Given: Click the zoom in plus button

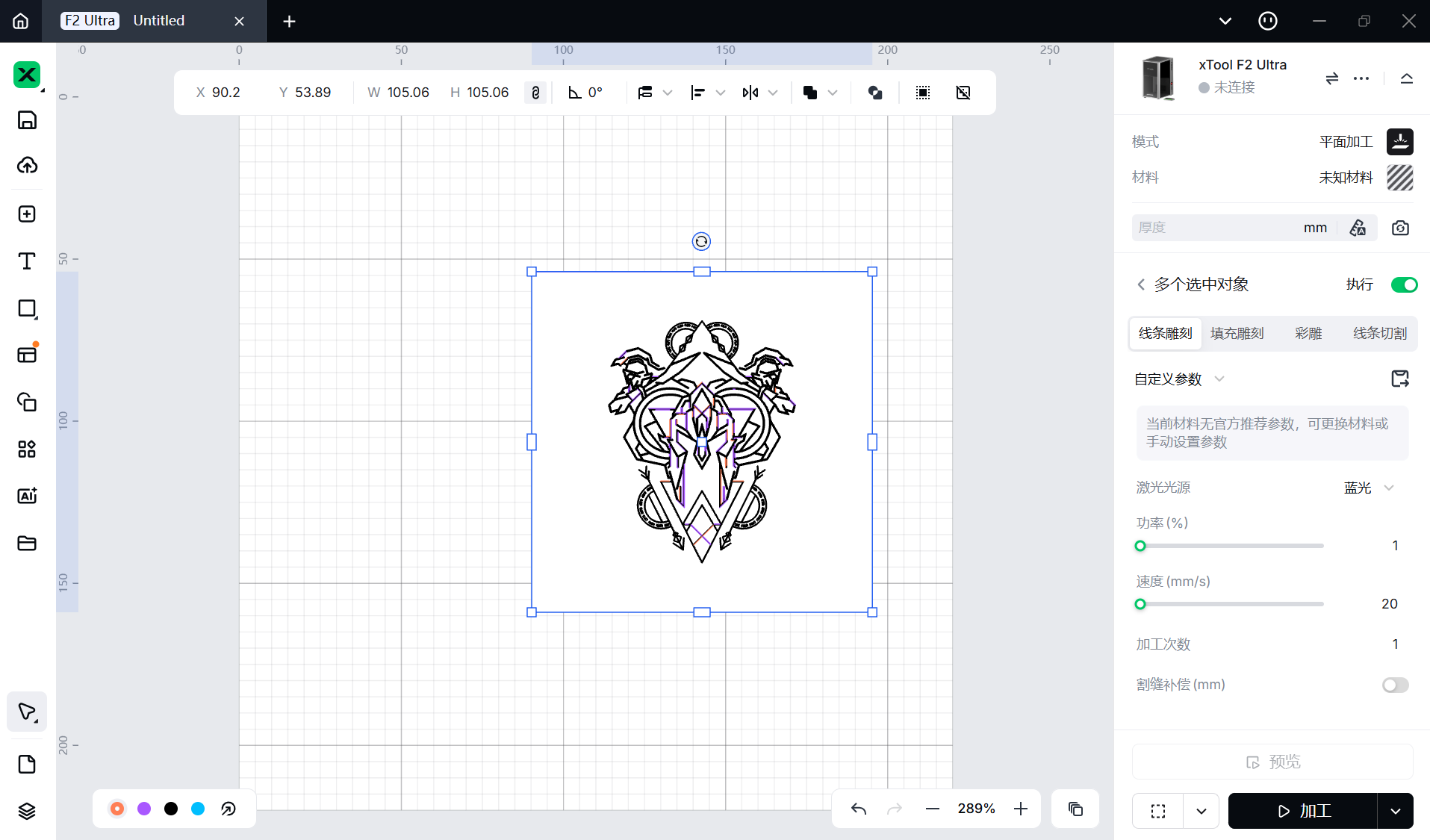Looking at the screenshot, I should pos(1021,809).
